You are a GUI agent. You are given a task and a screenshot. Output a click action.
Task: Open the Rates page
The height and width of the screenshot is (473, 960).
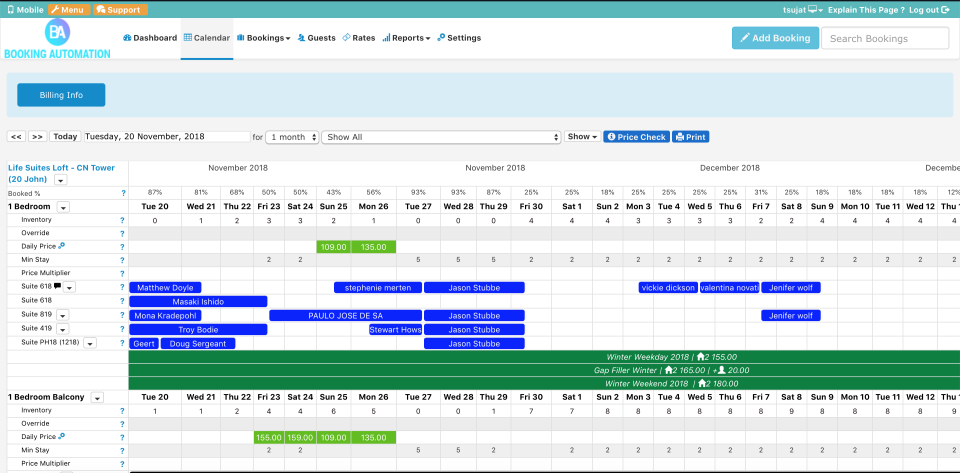click(359, 38)
